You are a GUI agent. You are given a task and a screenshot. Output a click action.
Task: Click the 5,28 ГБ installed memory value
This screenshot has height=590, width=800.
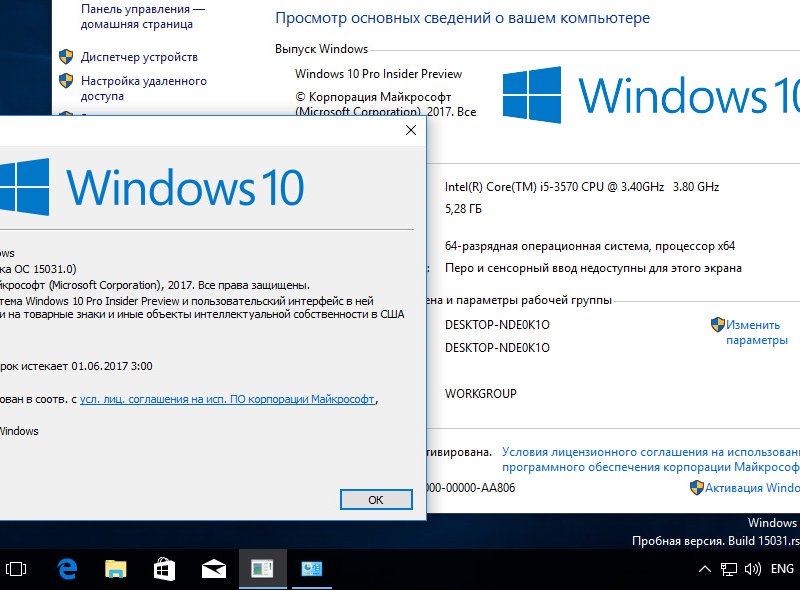pos(463,209)
